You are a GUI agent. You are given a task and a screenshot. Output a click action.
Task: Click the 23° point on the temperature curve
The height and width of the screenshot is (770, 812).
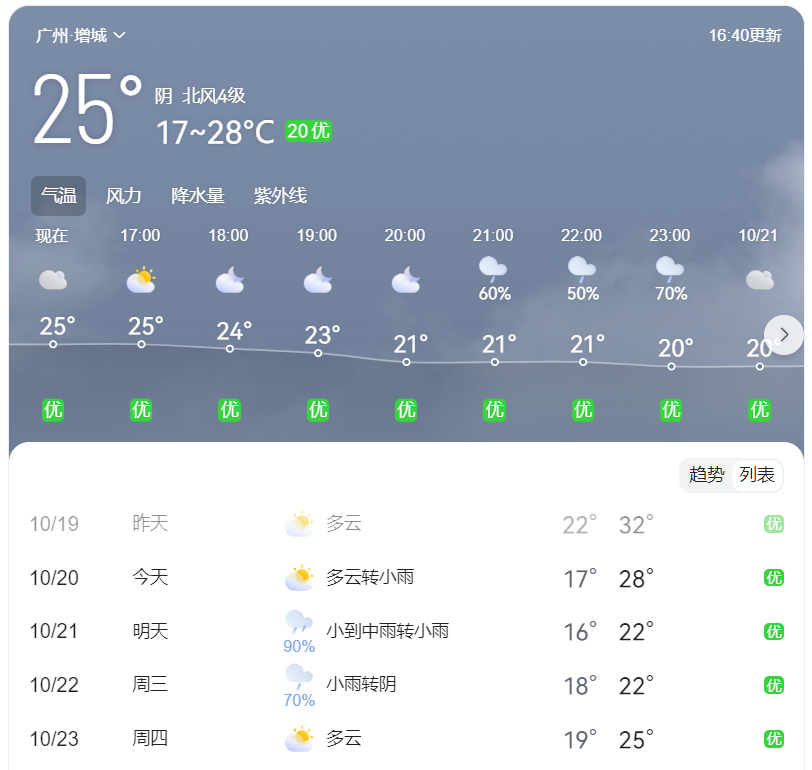click(318, 353)
